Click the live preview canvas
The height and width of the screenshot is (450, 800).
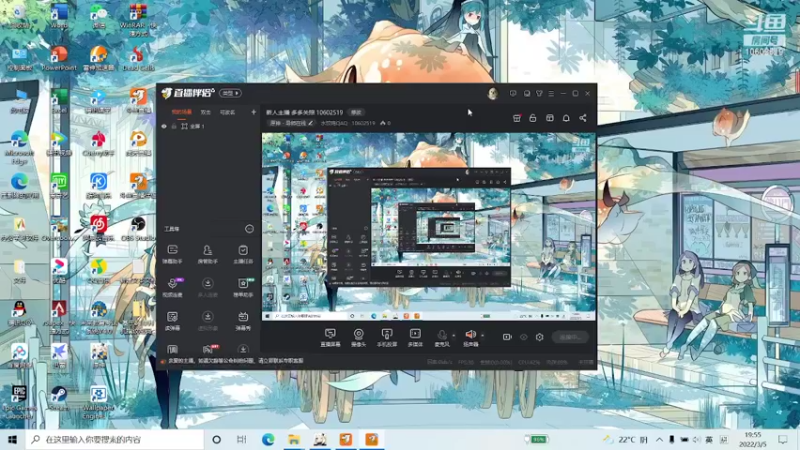[429, 227]
